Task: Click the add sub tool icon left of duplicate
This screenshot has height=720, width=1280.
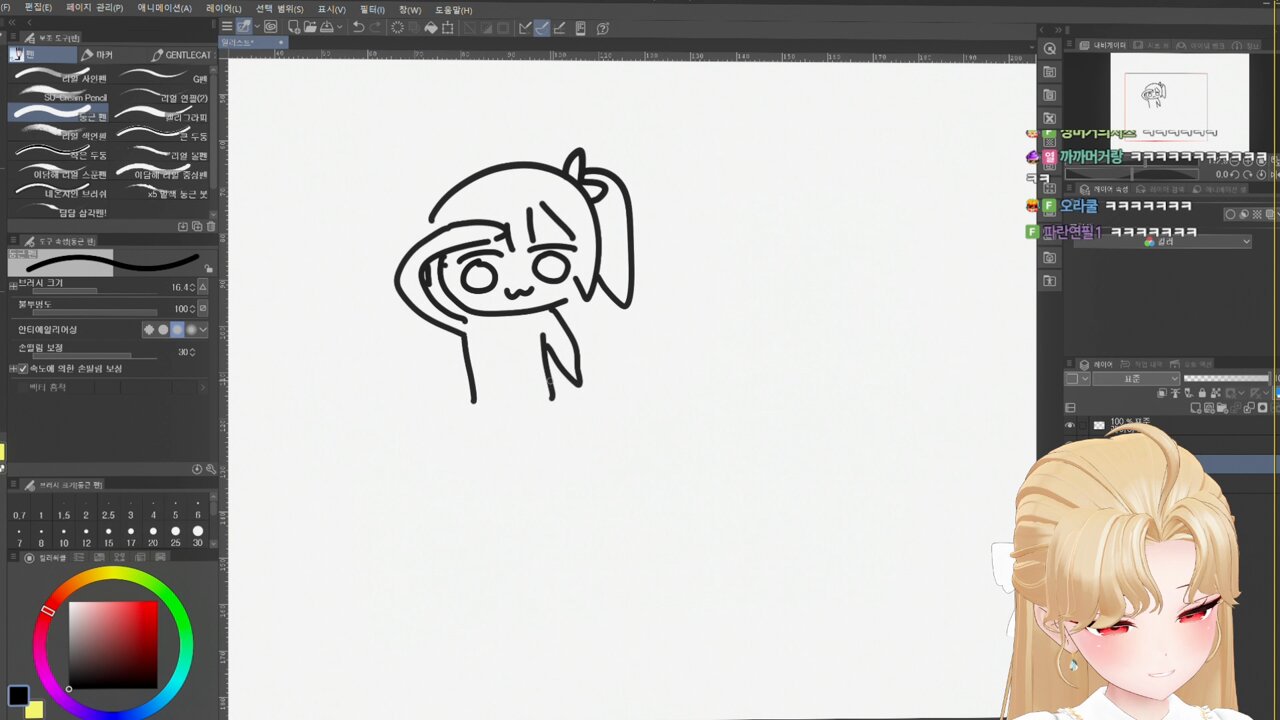Action: (x=183, y=227)
